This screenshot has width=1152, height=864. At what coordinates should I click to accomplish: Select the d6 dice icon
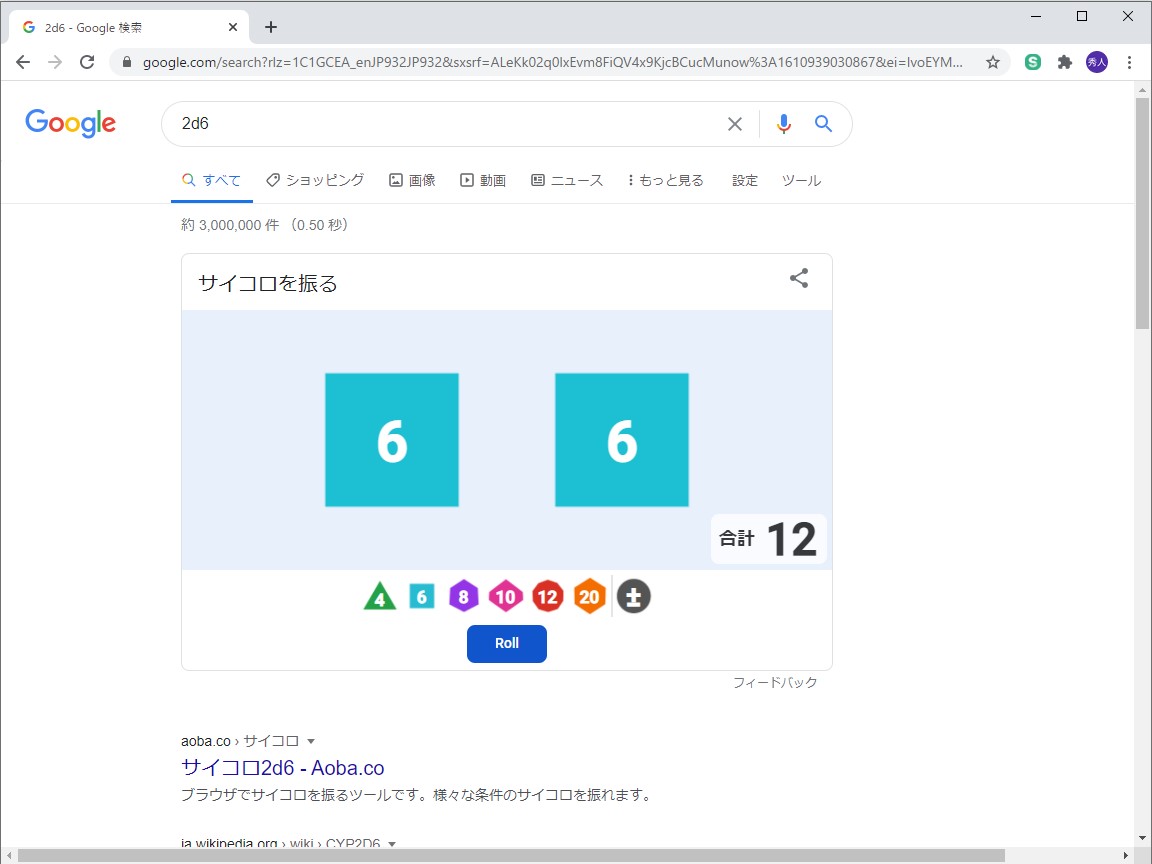pos(421,596)
